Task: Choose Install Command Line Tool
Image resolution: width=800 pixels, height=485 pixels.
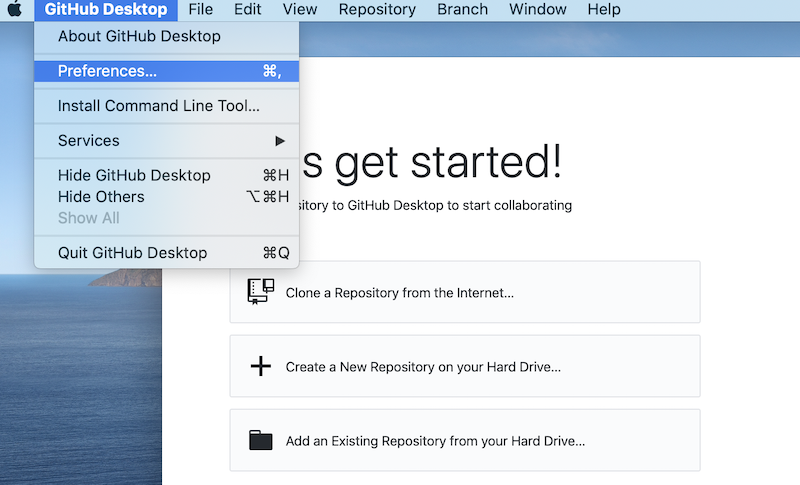Action: 158,106
